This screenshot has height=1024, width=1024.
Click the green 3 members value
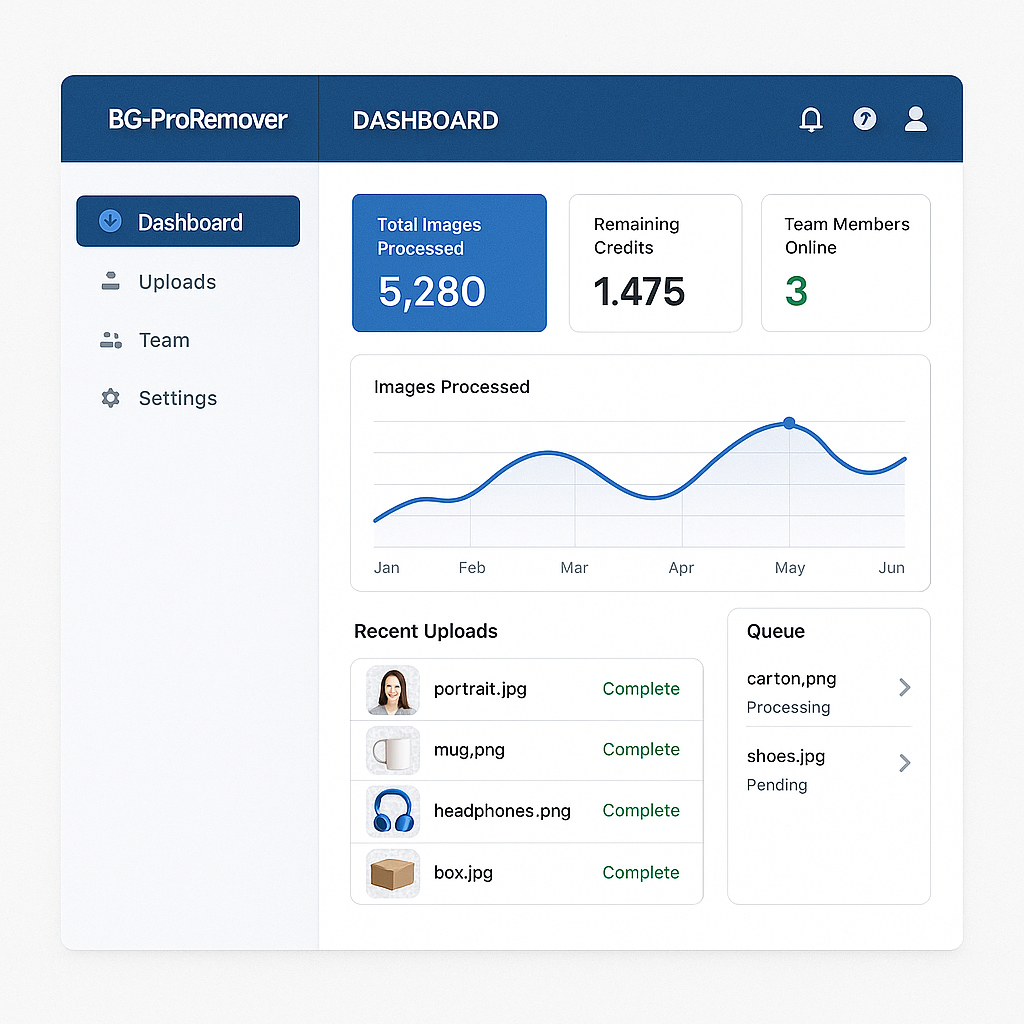click(796, 291)
